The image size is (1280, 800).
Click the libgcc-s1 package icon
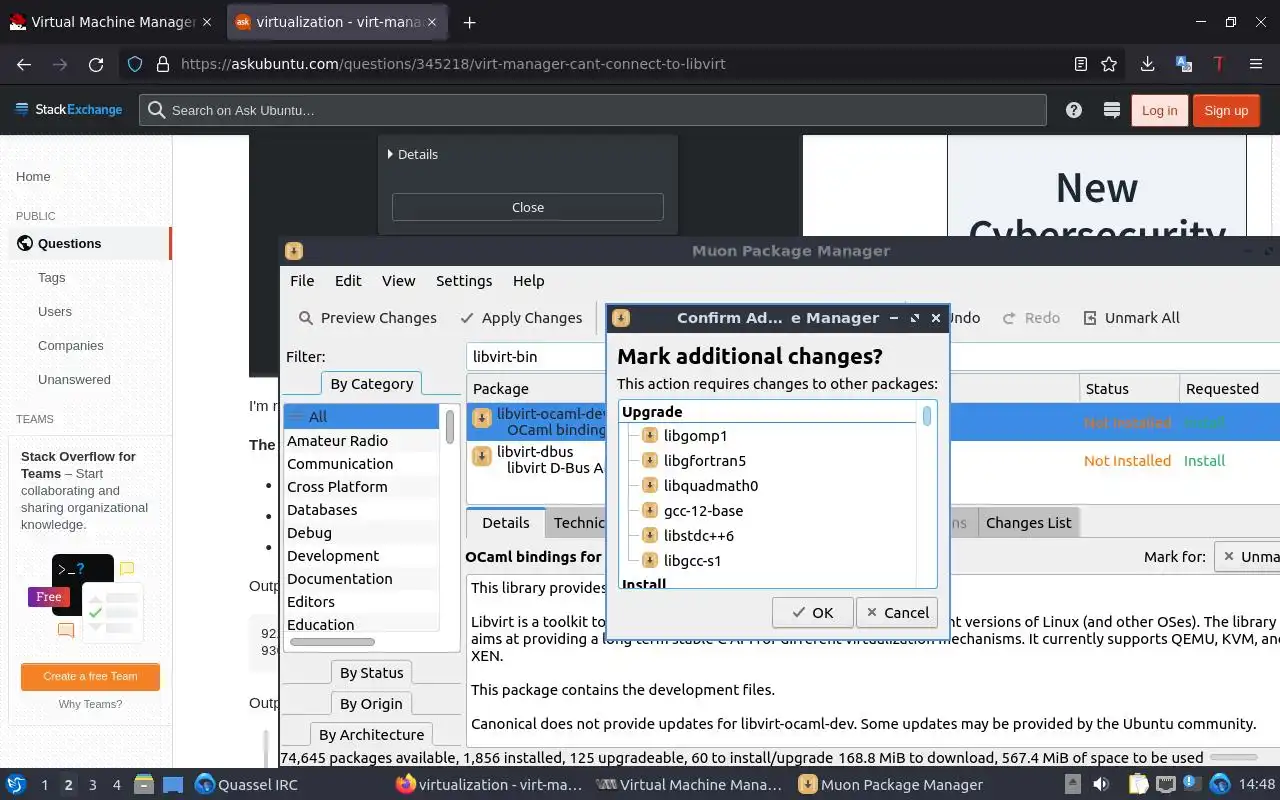click(650, 561)
